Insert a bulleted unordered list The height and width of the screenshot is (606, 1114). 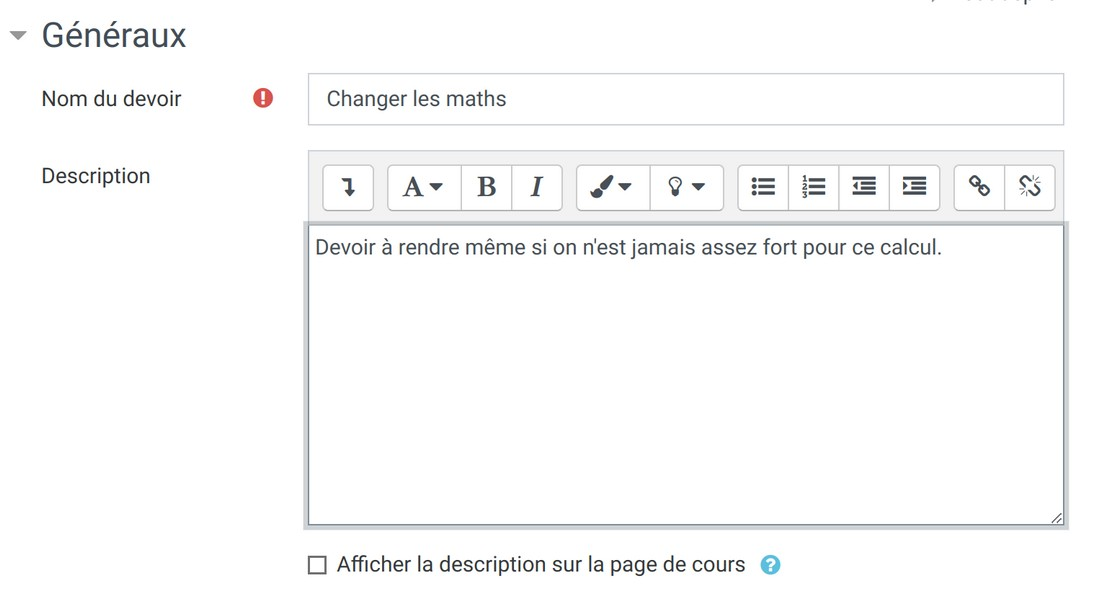pyautogui.click(x=763, y=187)
